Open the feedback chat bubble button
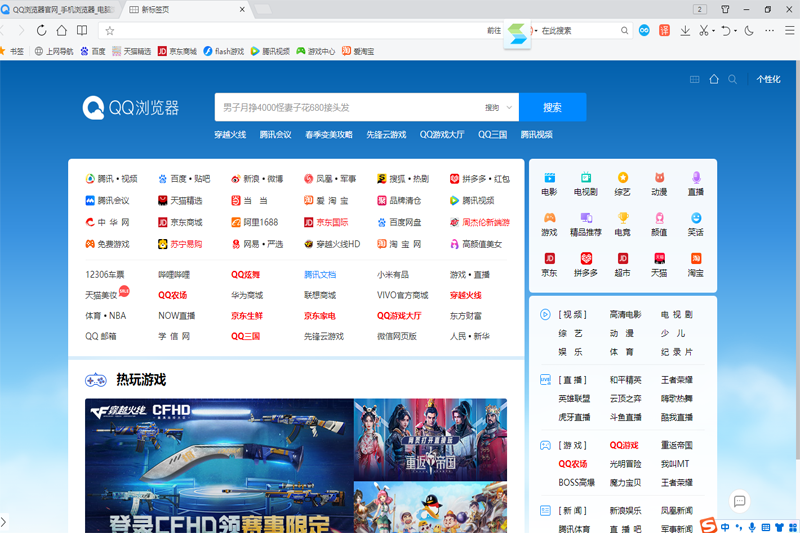This screenshot has width=800, height=533. coord(739,501)
